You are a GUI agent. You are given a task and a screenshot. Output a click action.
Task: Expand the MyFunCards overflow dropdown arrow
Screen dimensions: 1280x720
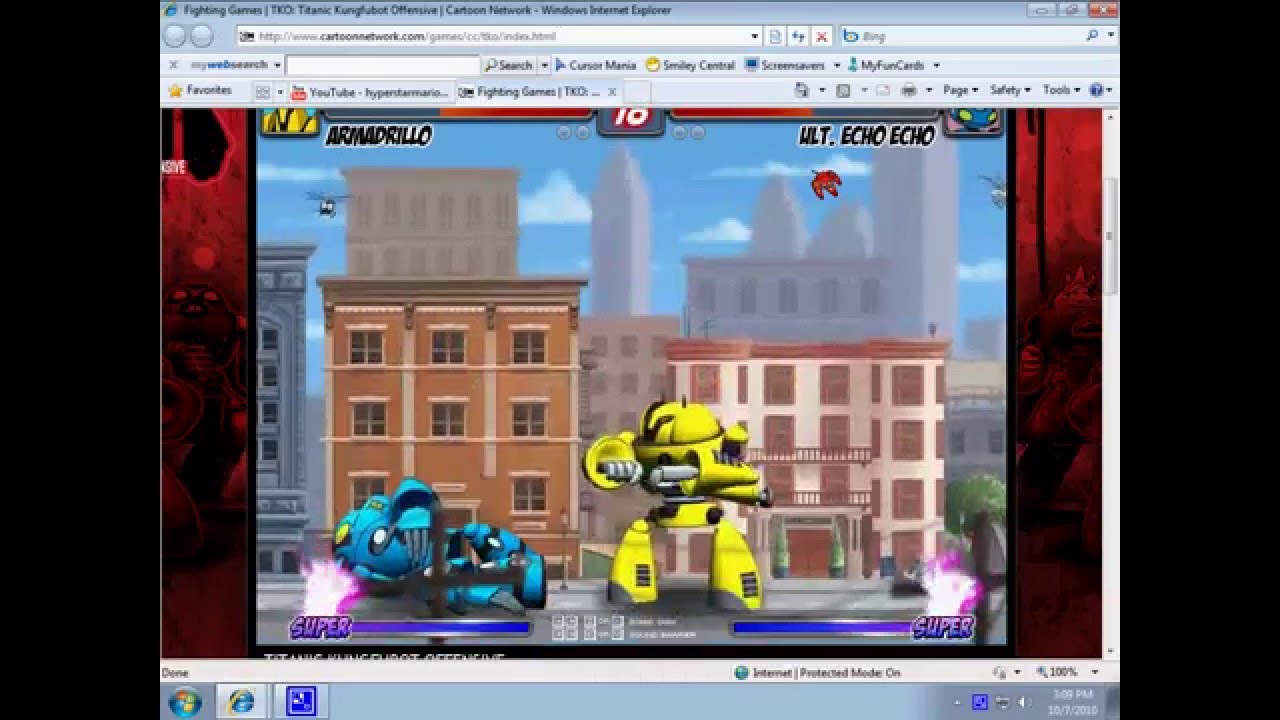point(936,65)
